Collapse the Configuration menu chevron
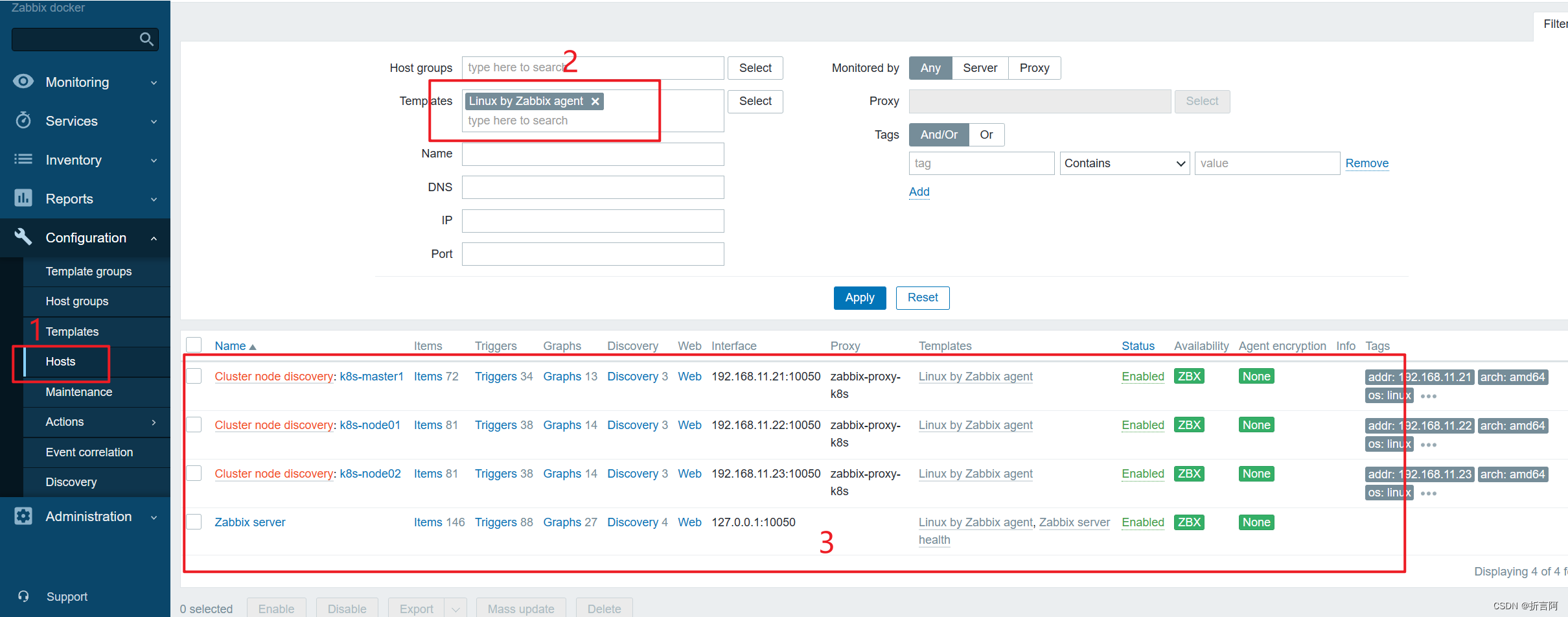Viewport: 1568px width, 617px height. pyautogui.click(x=154, y=239)
